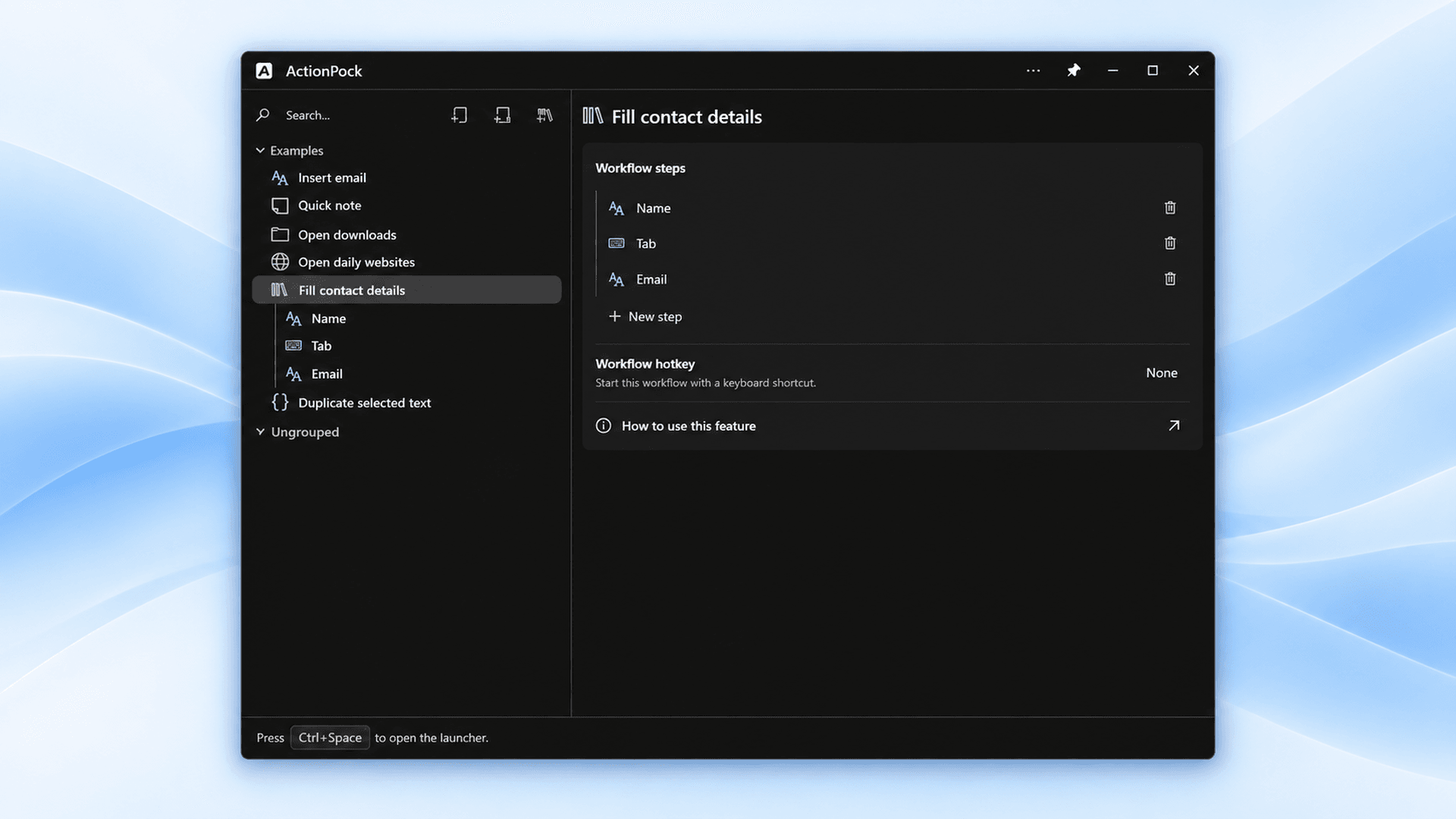The image size is (1456, 819).
Task: Delete the Name workflow step
Action: click(1170, 208)
